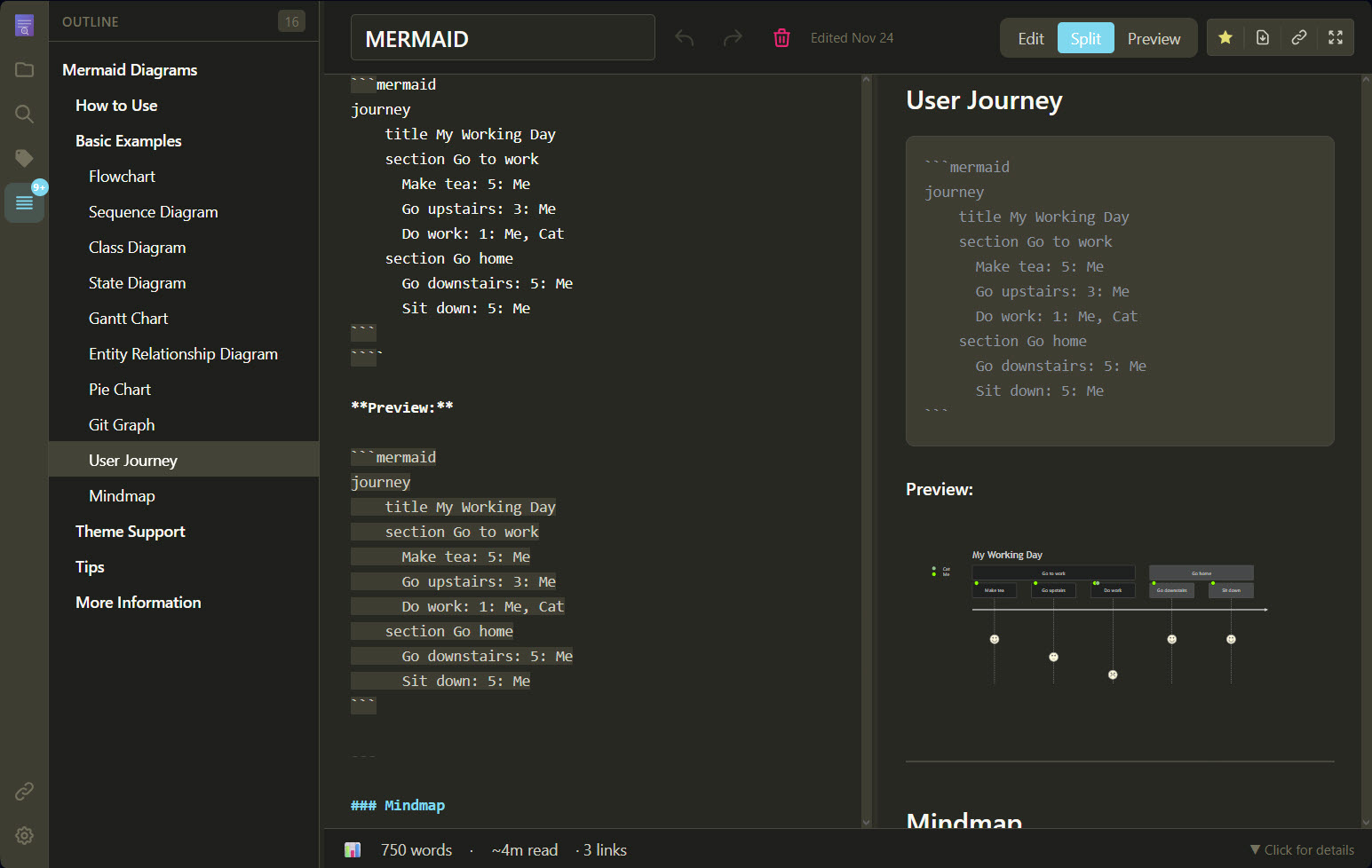
Task: Open the tags panel in the sidebar
Action: pyautogui.click(x=24, y=158)
